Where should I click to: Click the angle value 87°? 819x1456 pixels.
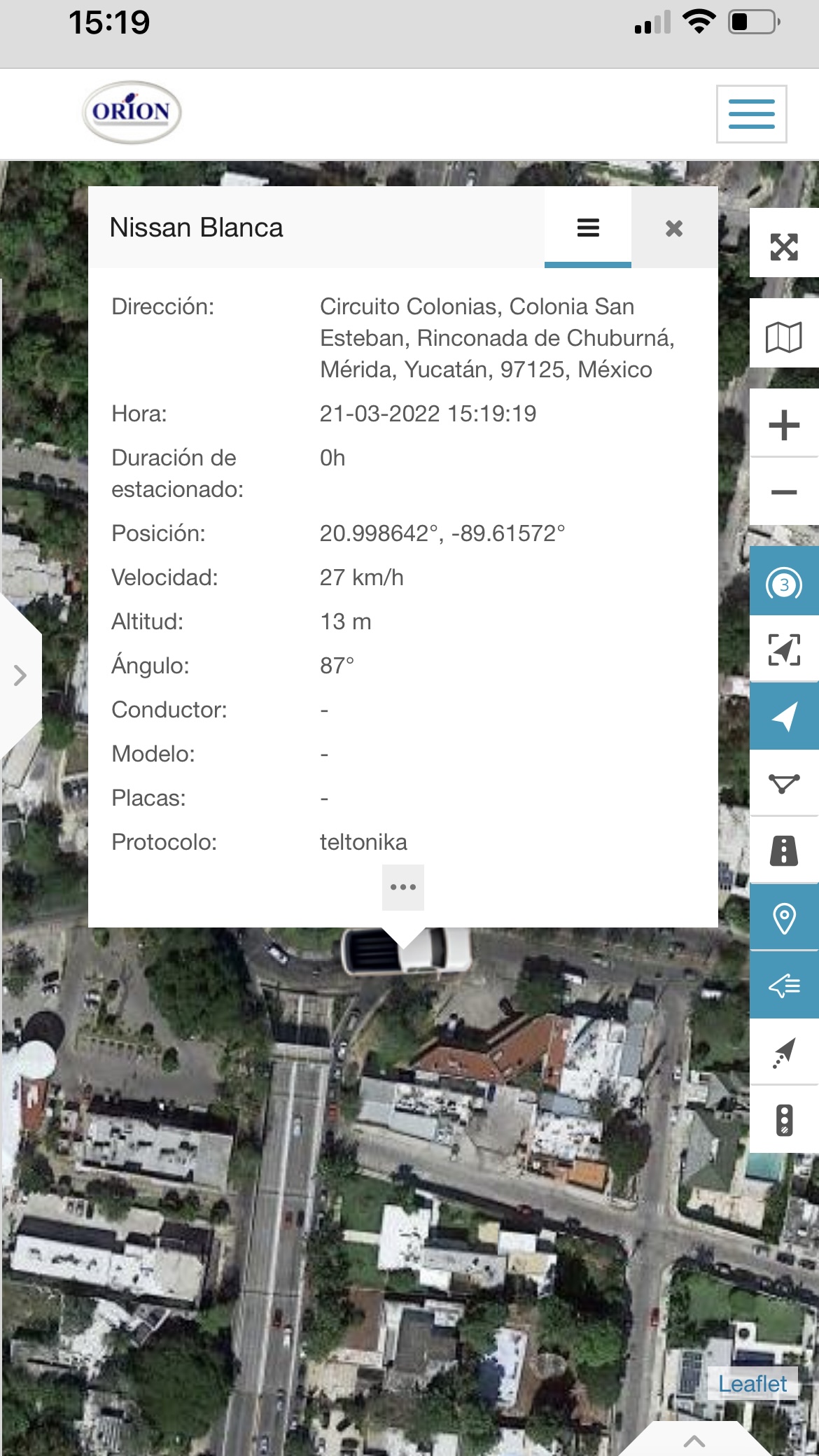pyautogui.click(x=337, y=666)
